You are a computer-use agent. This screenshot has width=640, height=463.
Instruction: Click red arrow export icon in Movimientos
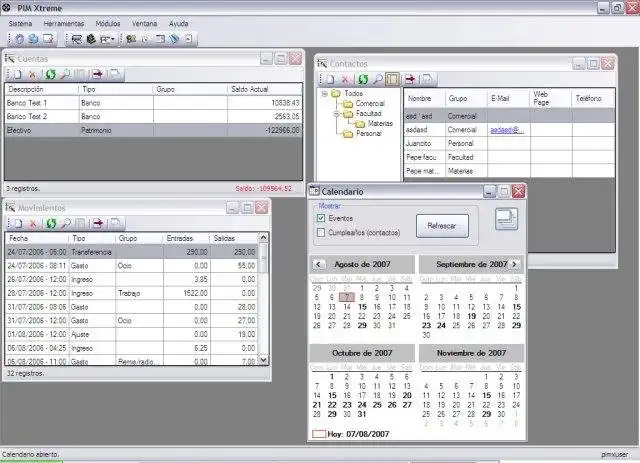98,223
